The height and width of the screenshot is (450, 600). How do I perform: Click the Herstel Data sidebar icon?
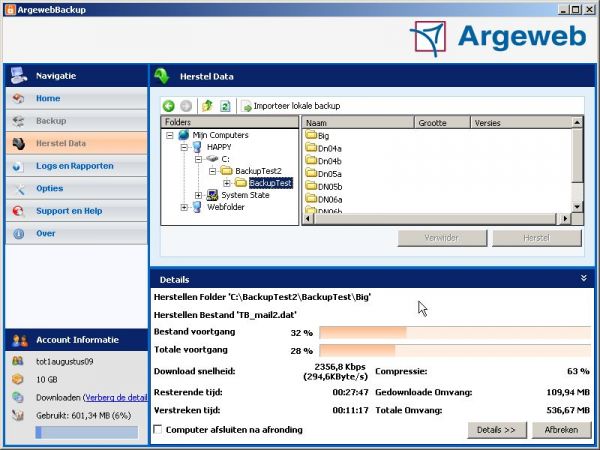[18, 143]
